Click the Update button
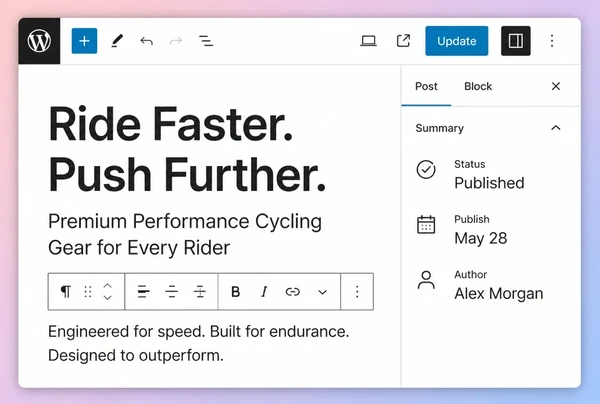The height and width of the screenshot is (404, 600). [457, 41]
